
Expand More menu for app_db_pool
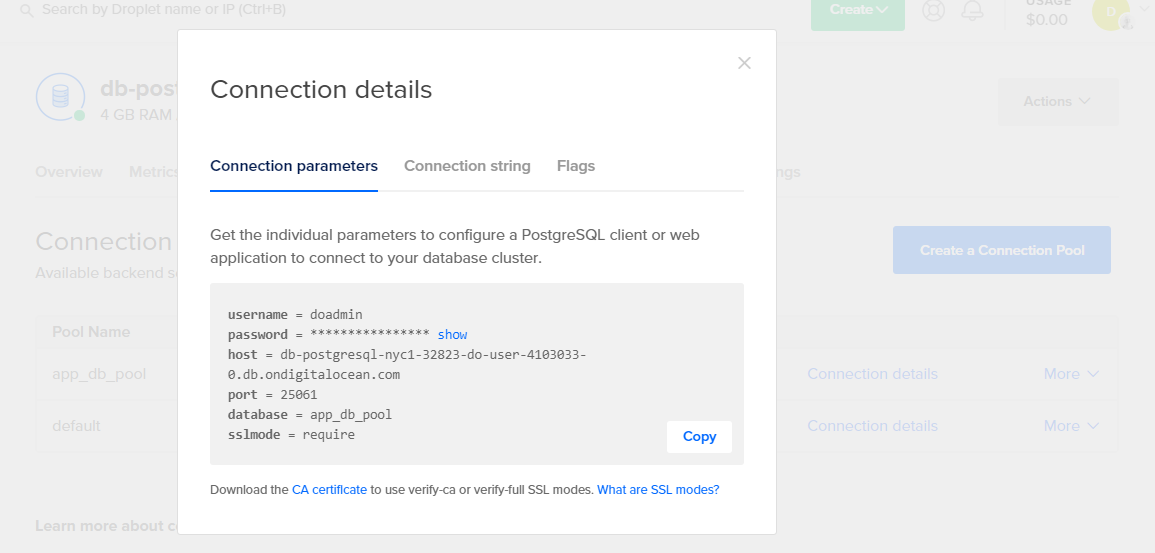click(1071, 374)
